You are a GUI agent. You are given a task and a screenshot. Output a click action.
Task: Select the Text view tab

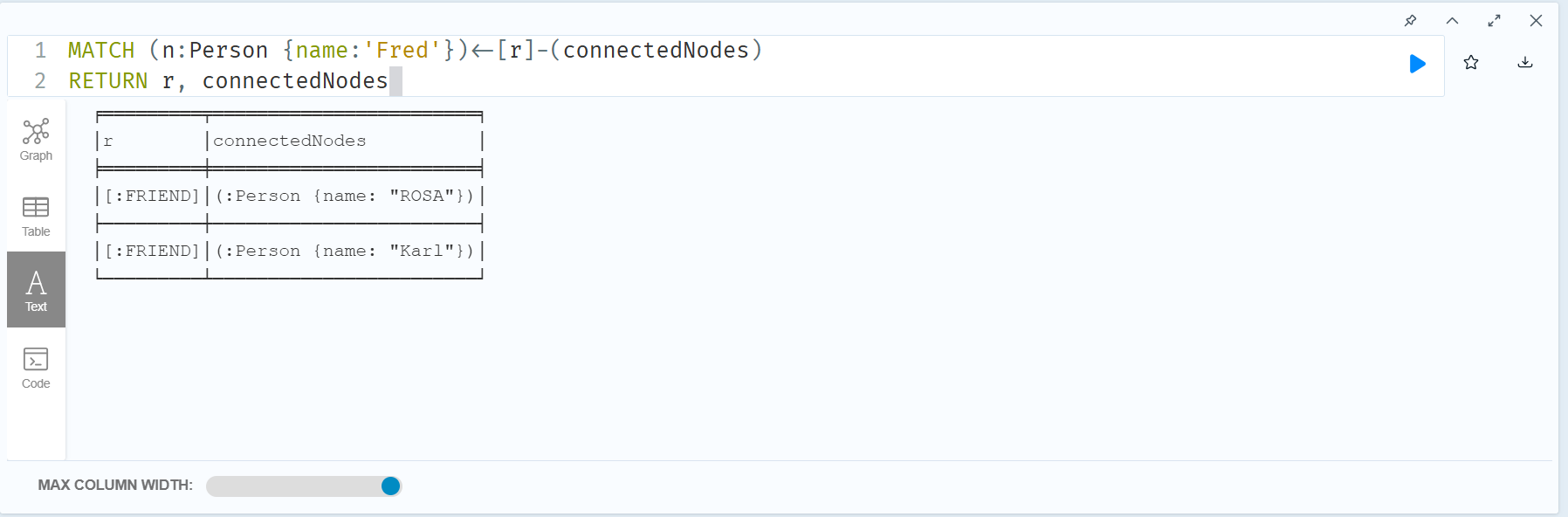[x=36, y=290]
